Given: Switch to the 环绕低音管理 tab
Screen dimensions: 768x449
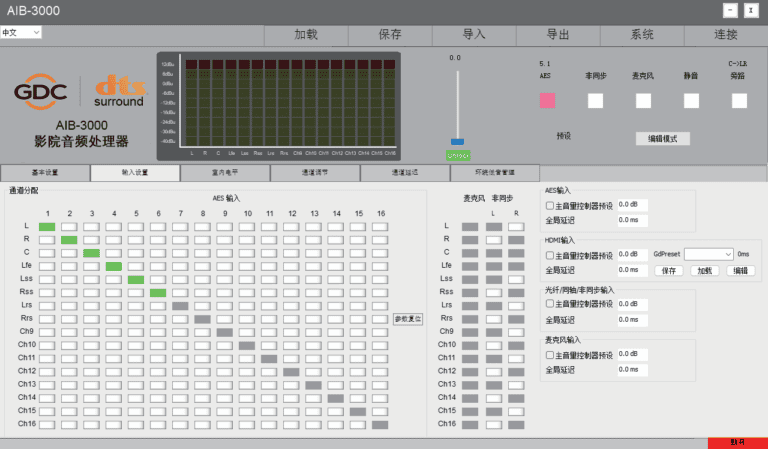Looking at the screenshot, I should click(x=495, y=173).
